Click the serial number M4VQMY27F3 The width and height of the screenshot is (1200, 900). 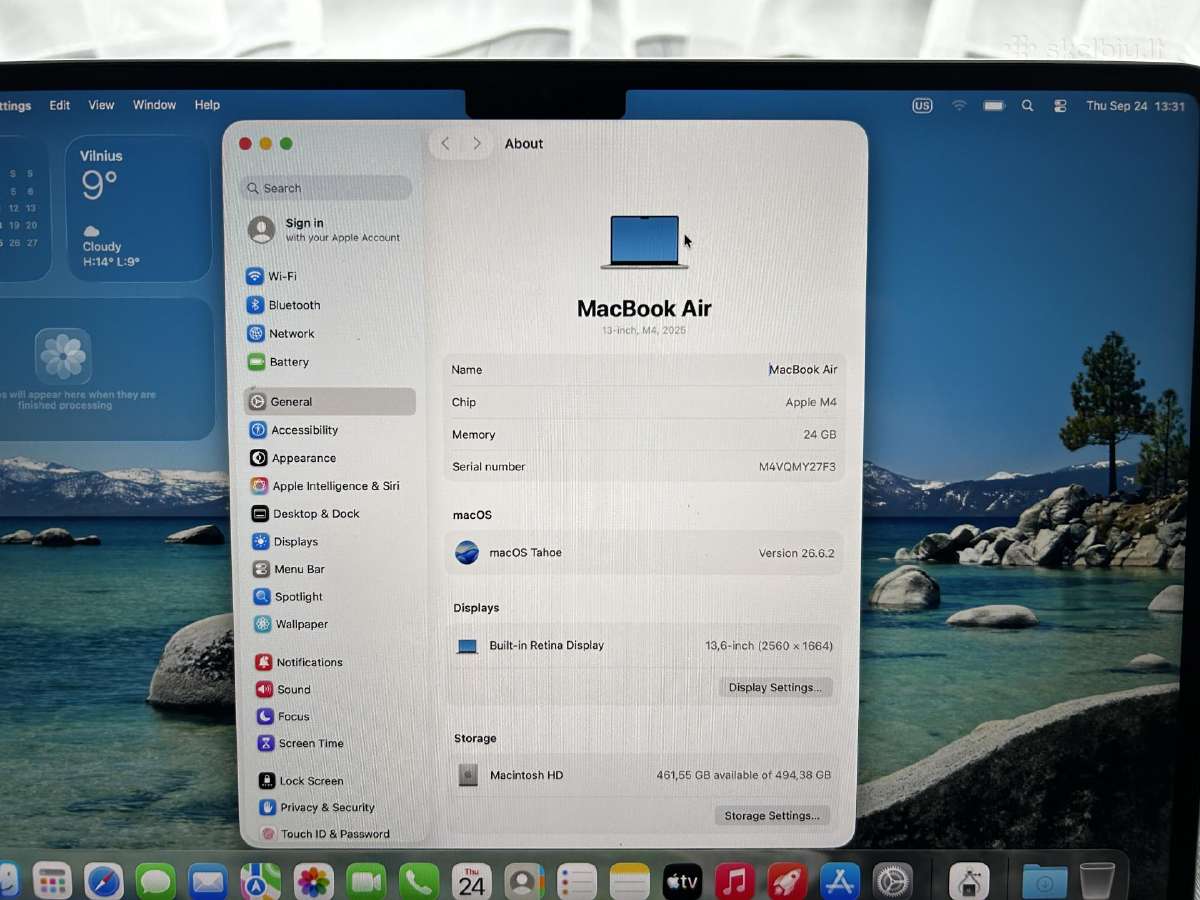click(797, 467)
